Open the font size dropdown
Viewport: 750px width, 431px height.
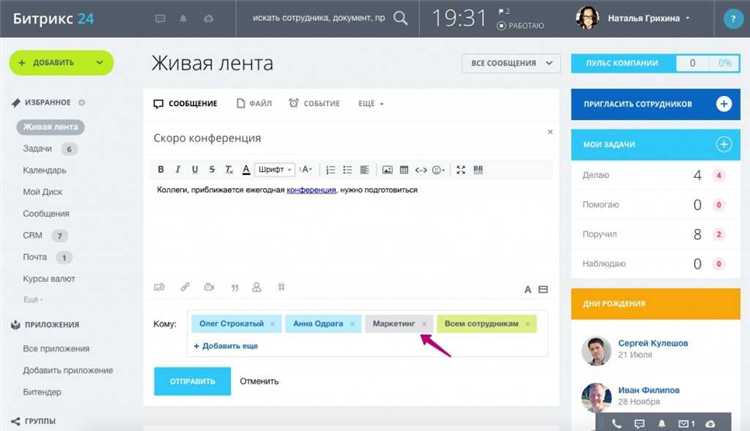[306, 169]
